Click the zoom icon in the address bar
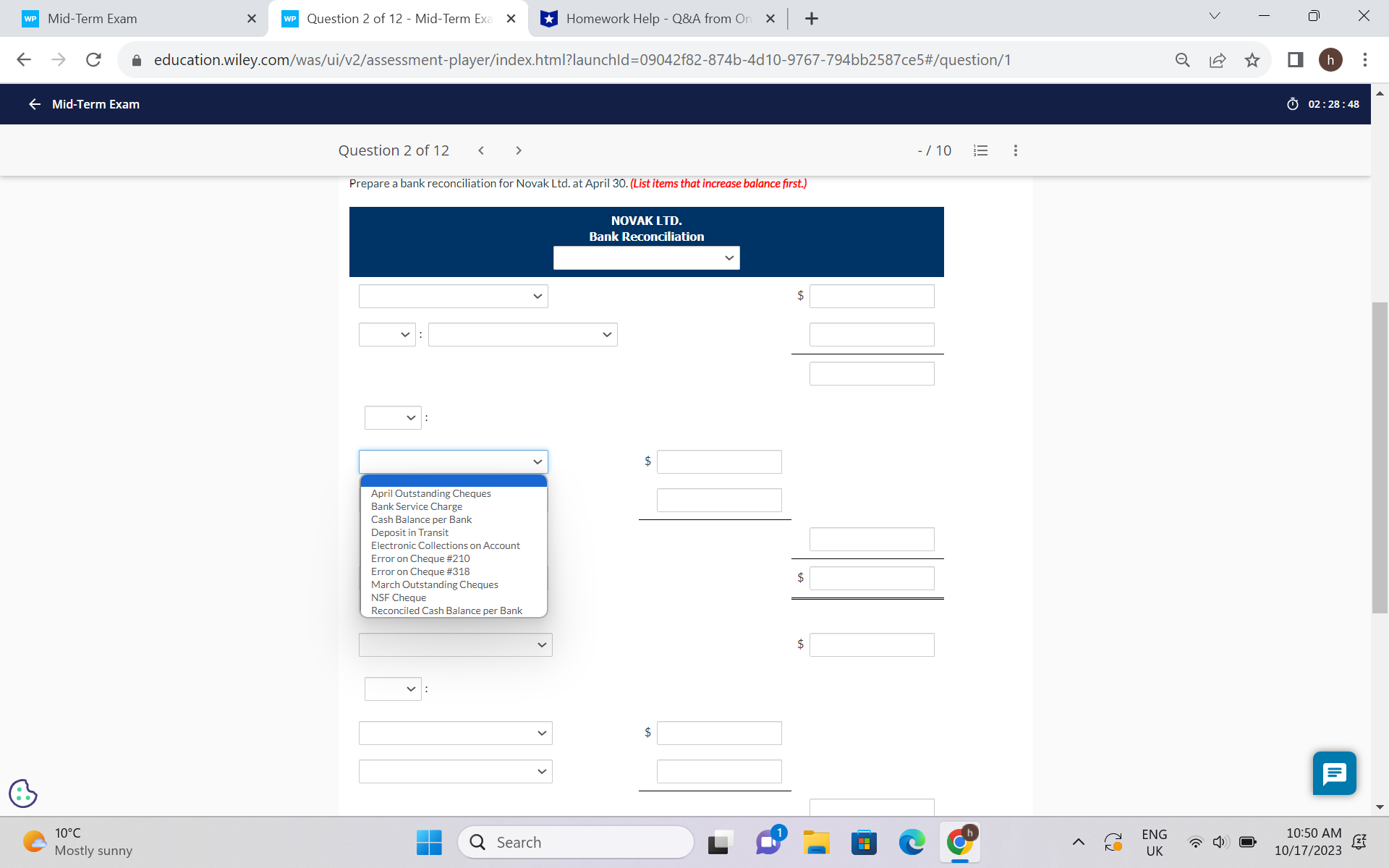This screenshot has height=868, width=1389. click(1183, 60)
